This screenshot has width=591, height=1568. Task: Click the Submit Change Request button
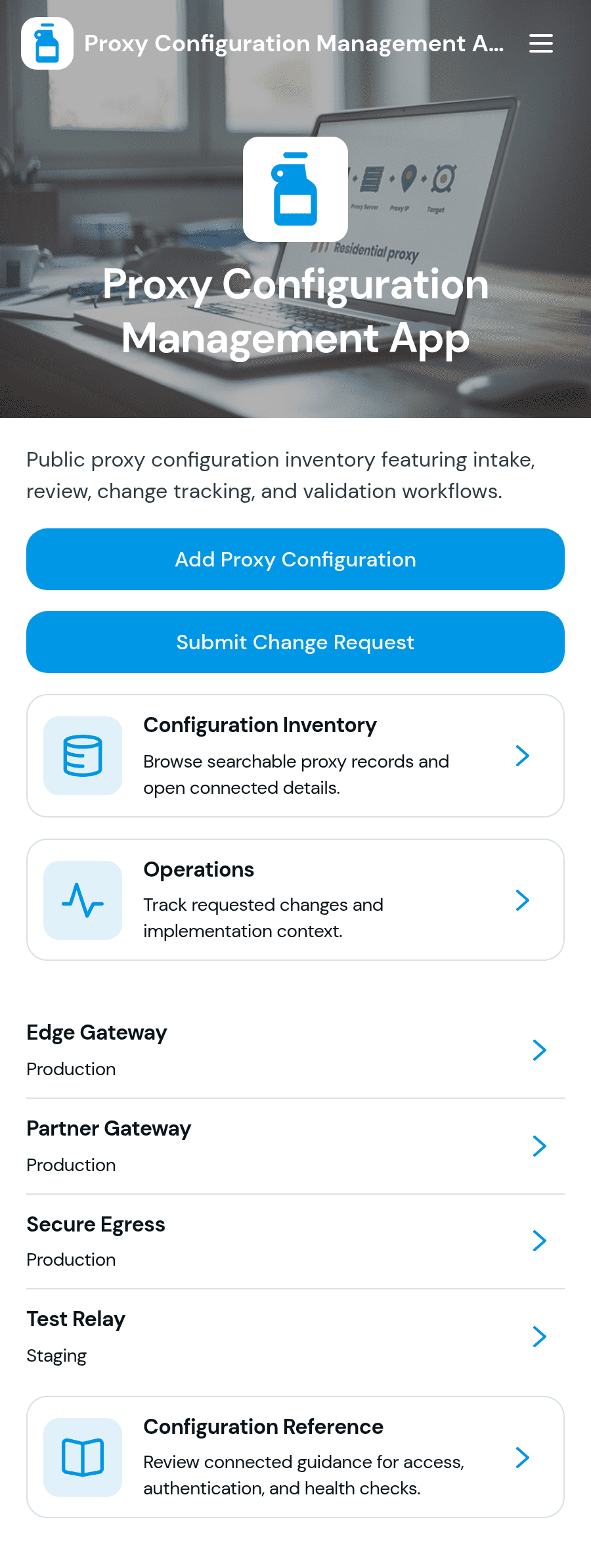[295, 642]
